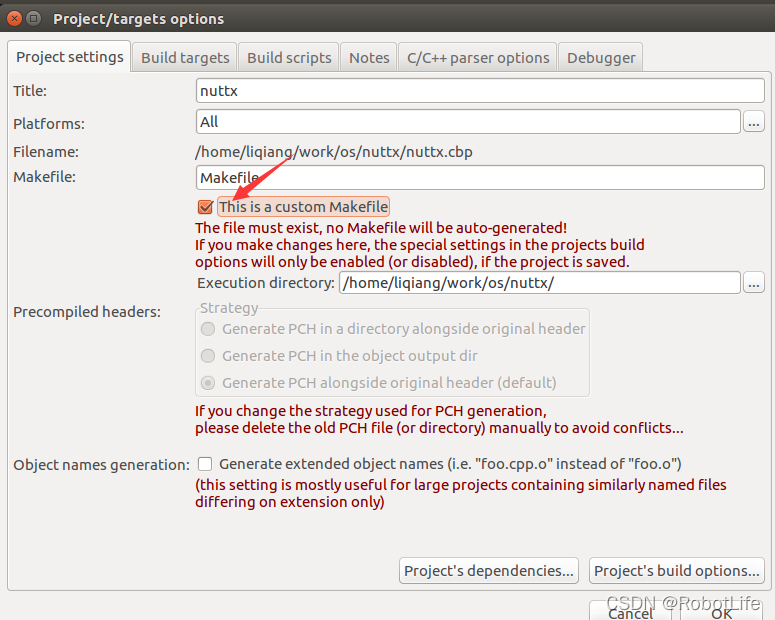Open Project's dependencies dialog
The image size is (775, 620).
point(489,571)
